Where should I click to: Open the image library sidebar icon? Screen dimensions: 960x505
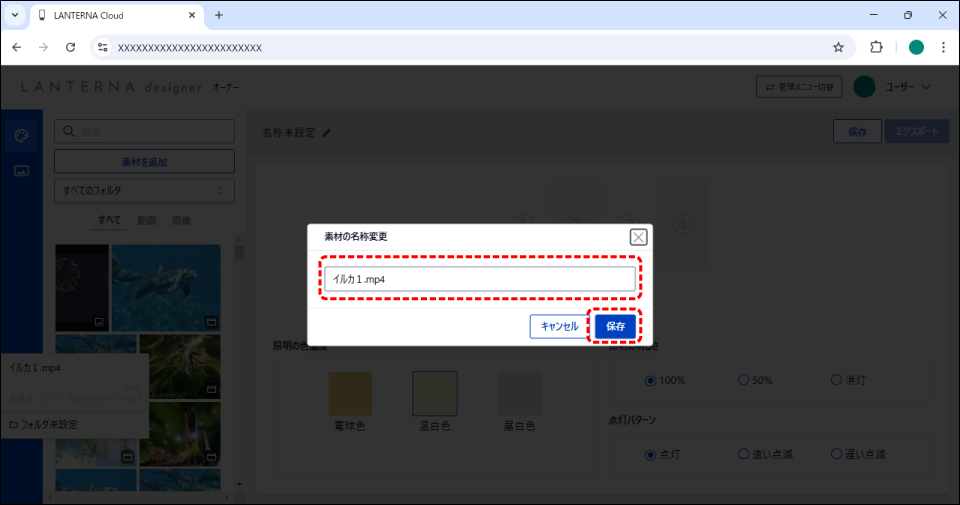click(21, 171)
